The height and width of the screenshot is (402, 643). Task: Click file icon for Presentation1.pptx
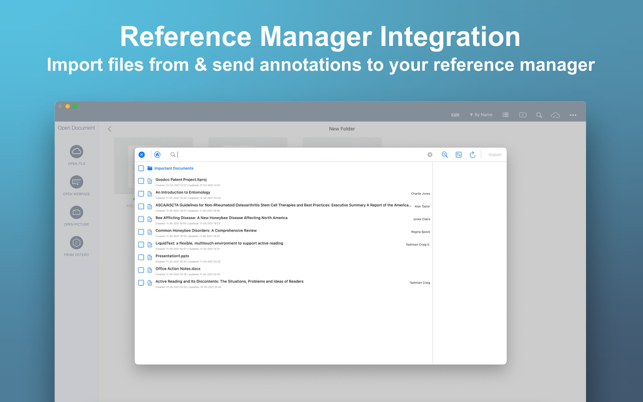[150, 257]
